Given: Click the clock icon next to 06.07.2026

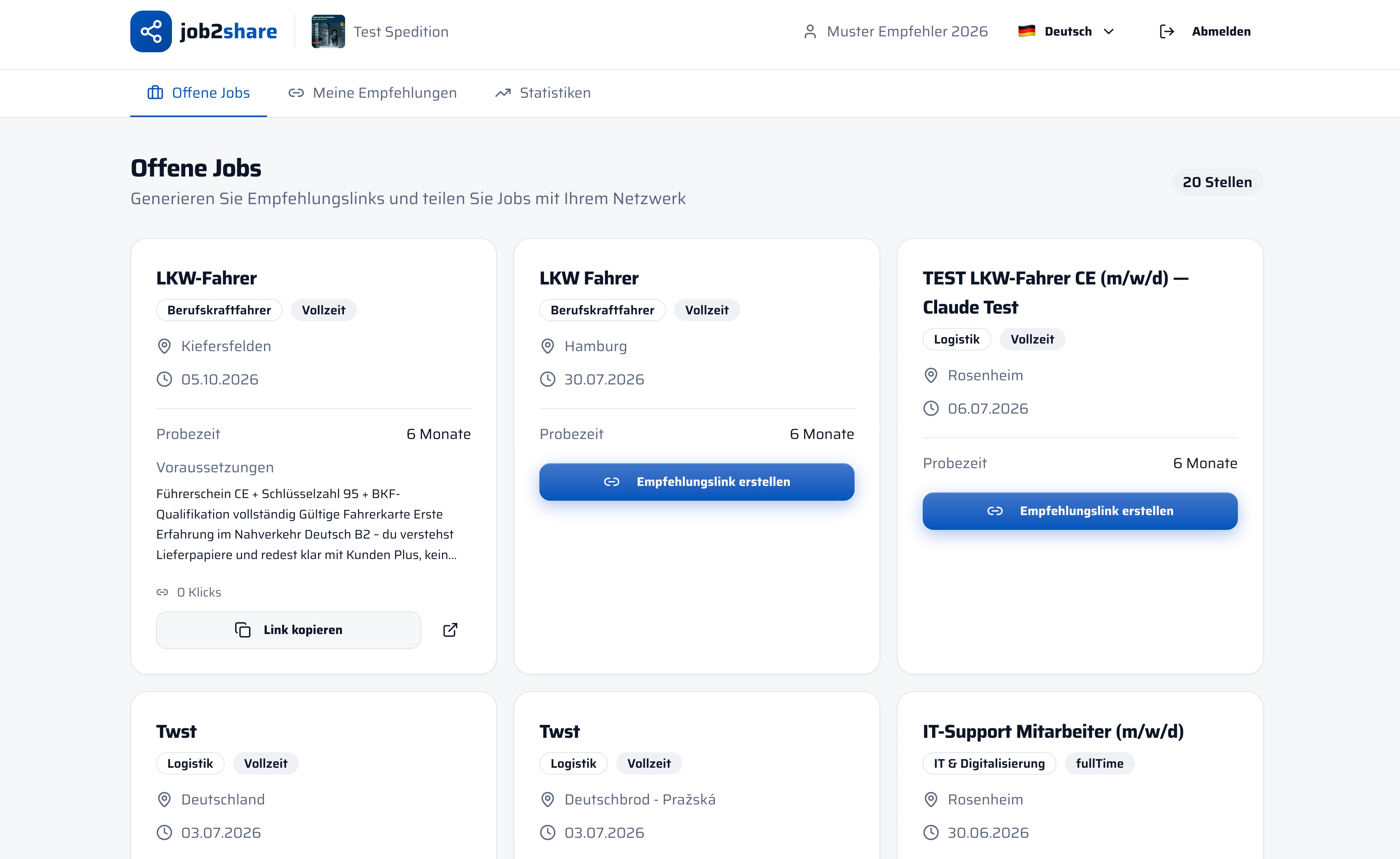Looking at the screenshot, I should (x=931, y=408).
